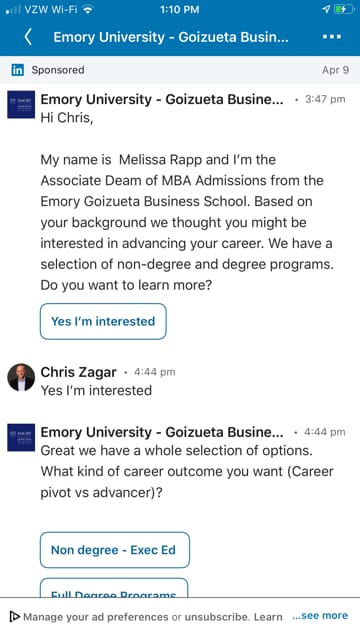View Chris Zagar's profile photo
360x640 pixels.
21,378
